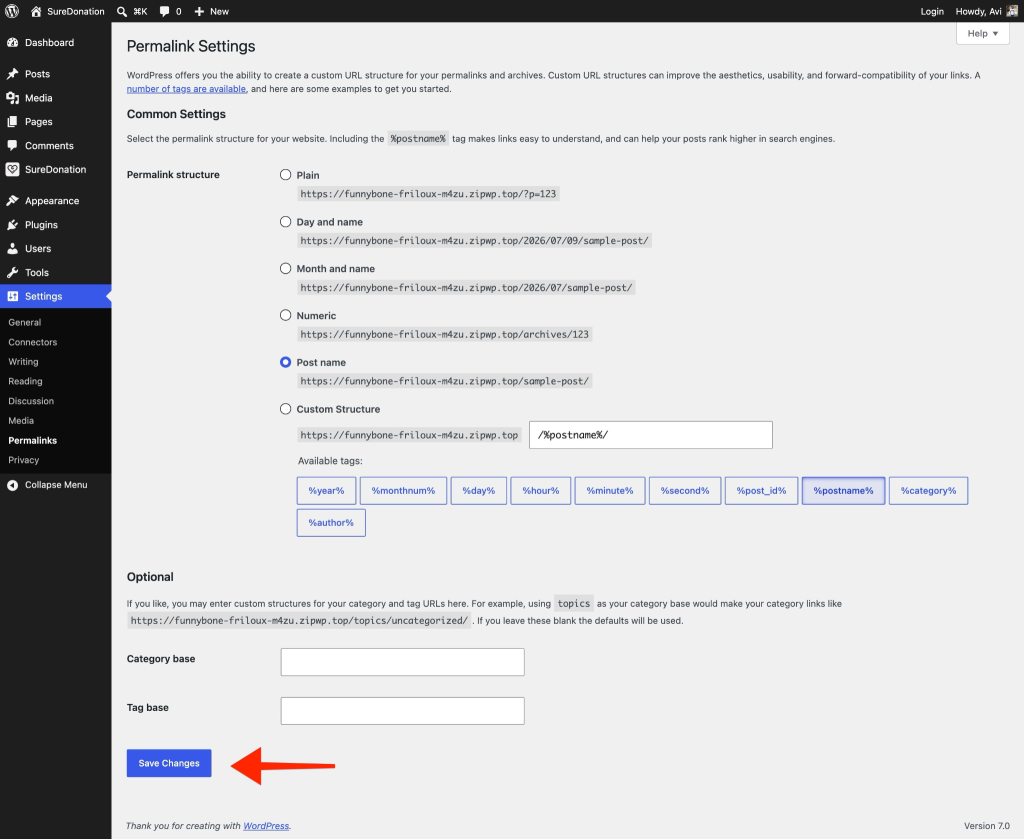
Task: Open Connectors settings submenu item
Action: point(33,342)
